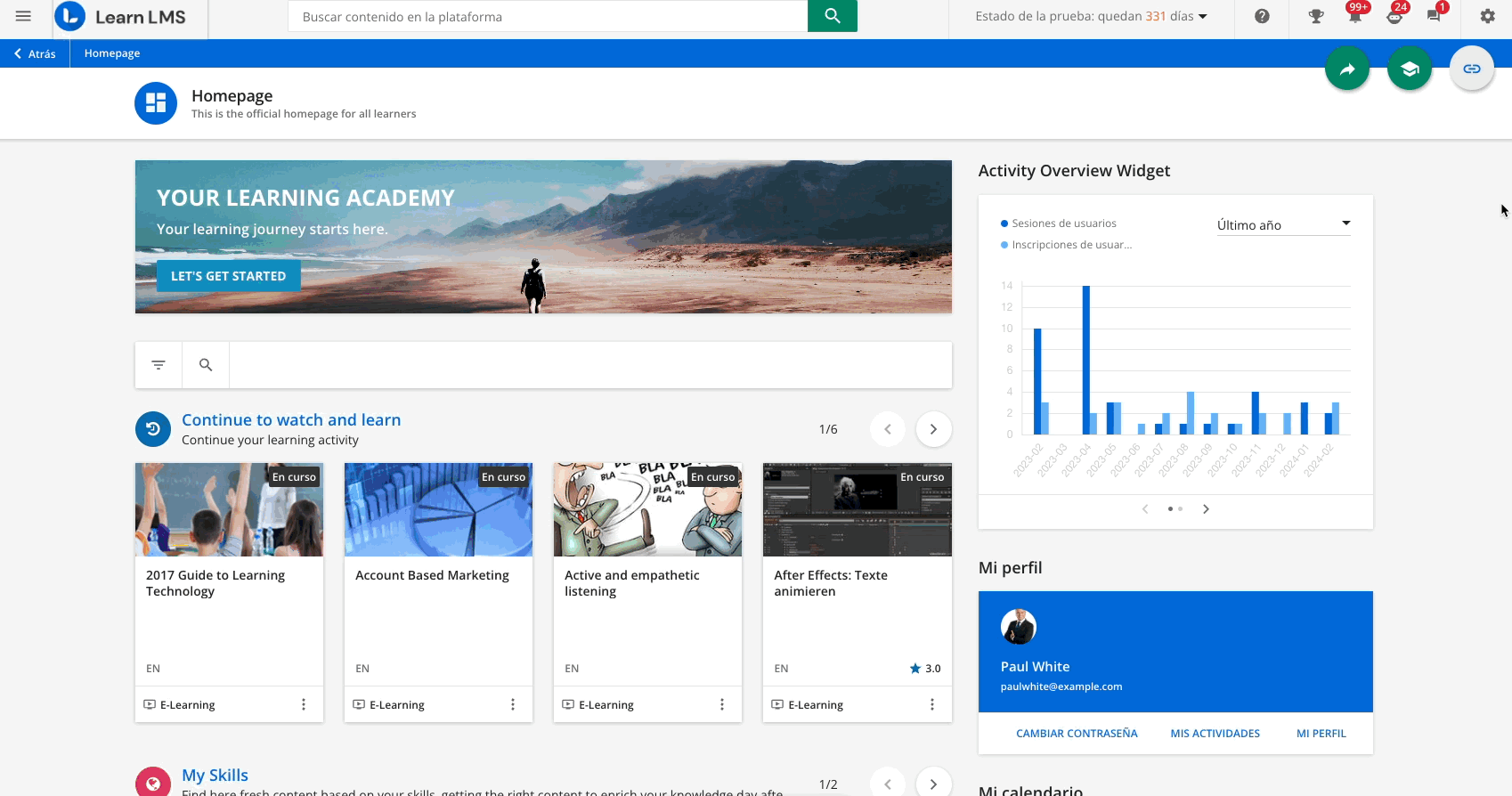Go back using the Atrás link
This screenshot has height=796, width=1512.
point(35,53)
